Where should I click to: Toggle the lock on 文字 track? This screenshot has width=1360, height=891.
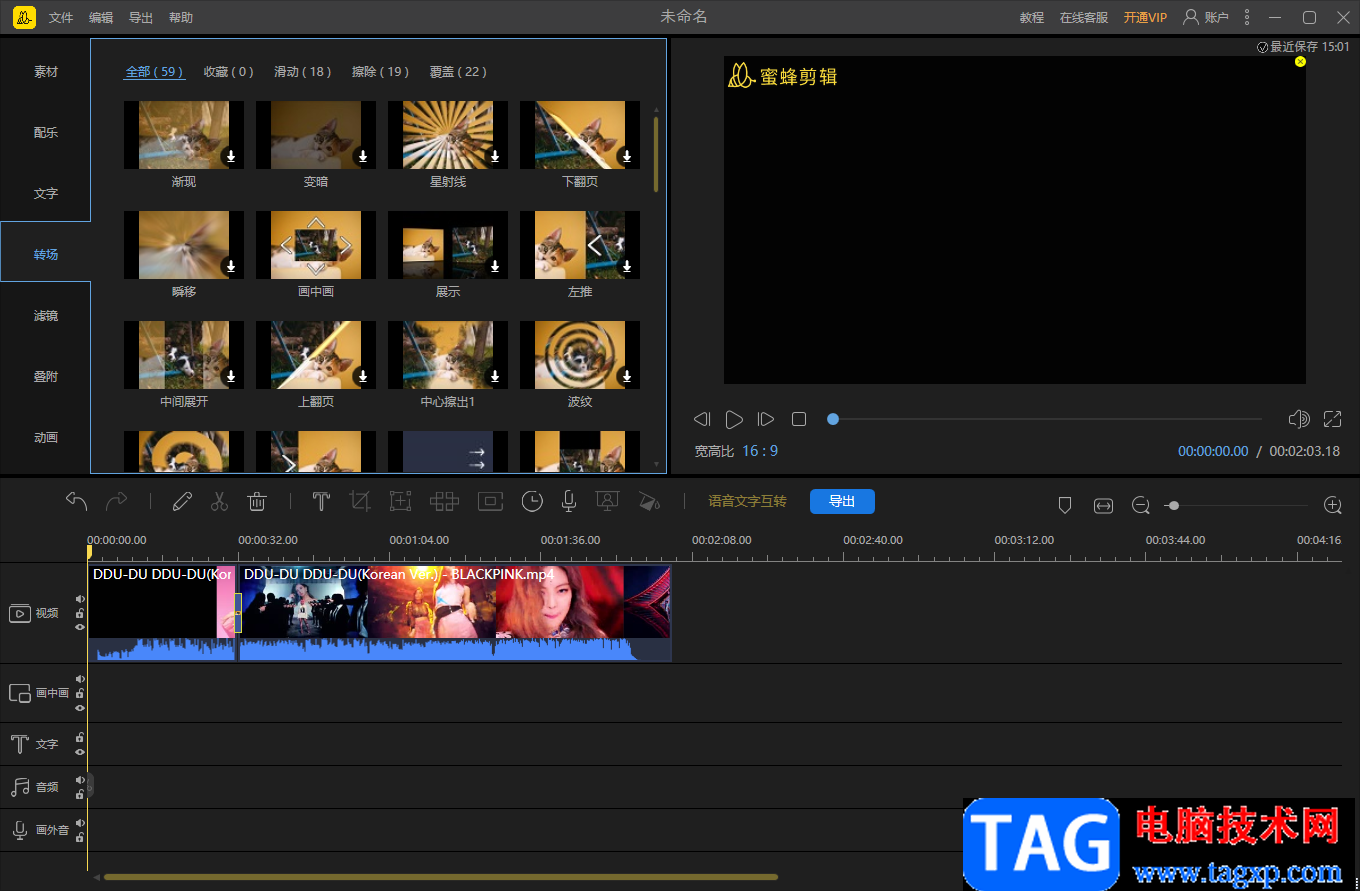click(80, 737)
